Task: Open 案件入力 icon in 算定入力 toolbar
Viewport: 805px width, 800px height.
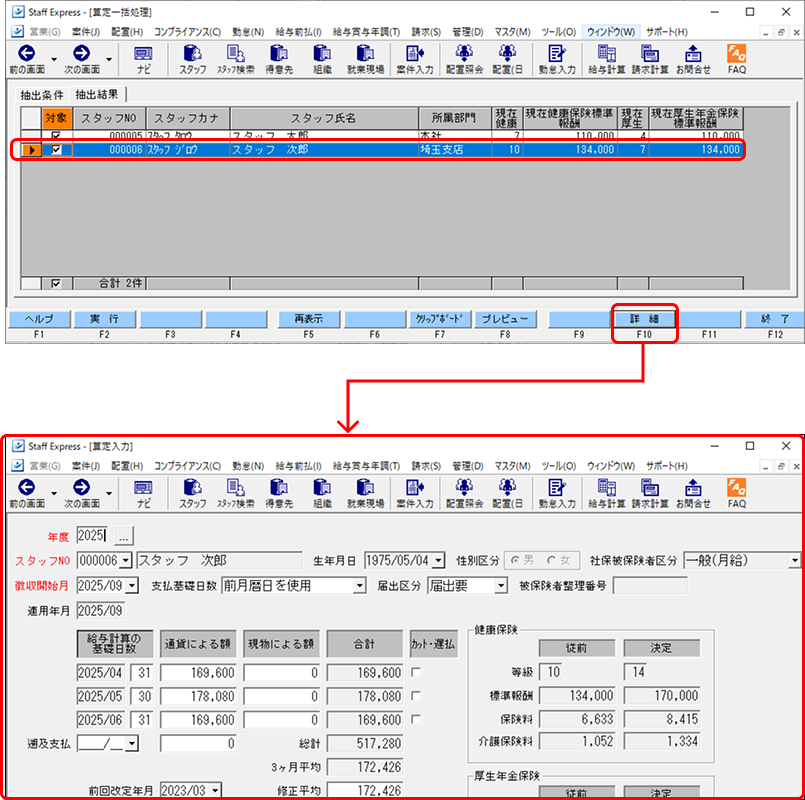Action: (415, 488)
